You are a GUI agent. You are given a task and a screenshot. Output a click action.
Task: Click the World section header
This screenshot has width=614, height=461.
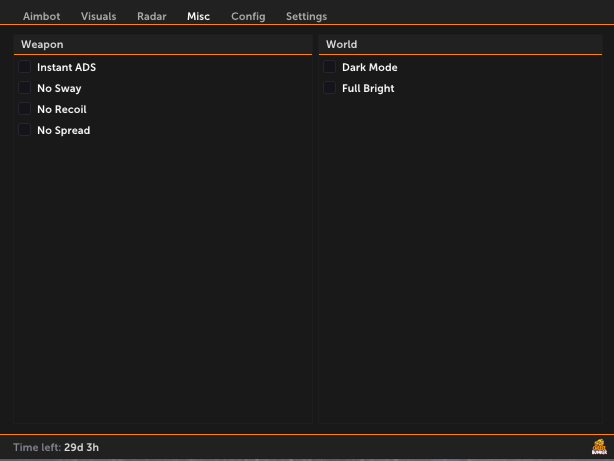[x=460, y=44]
